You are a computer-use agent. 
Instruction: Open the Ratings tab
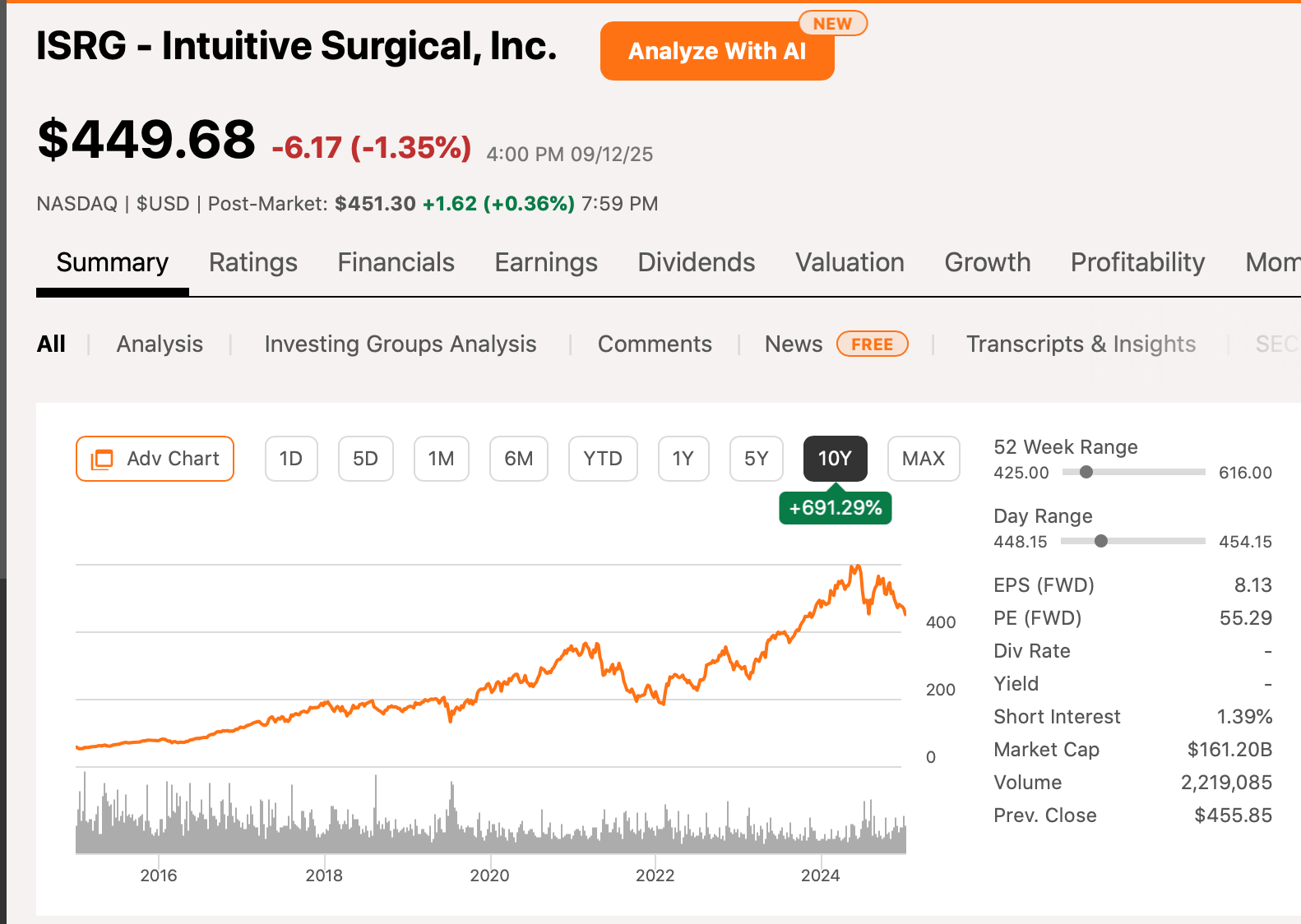tap(252, 262)
